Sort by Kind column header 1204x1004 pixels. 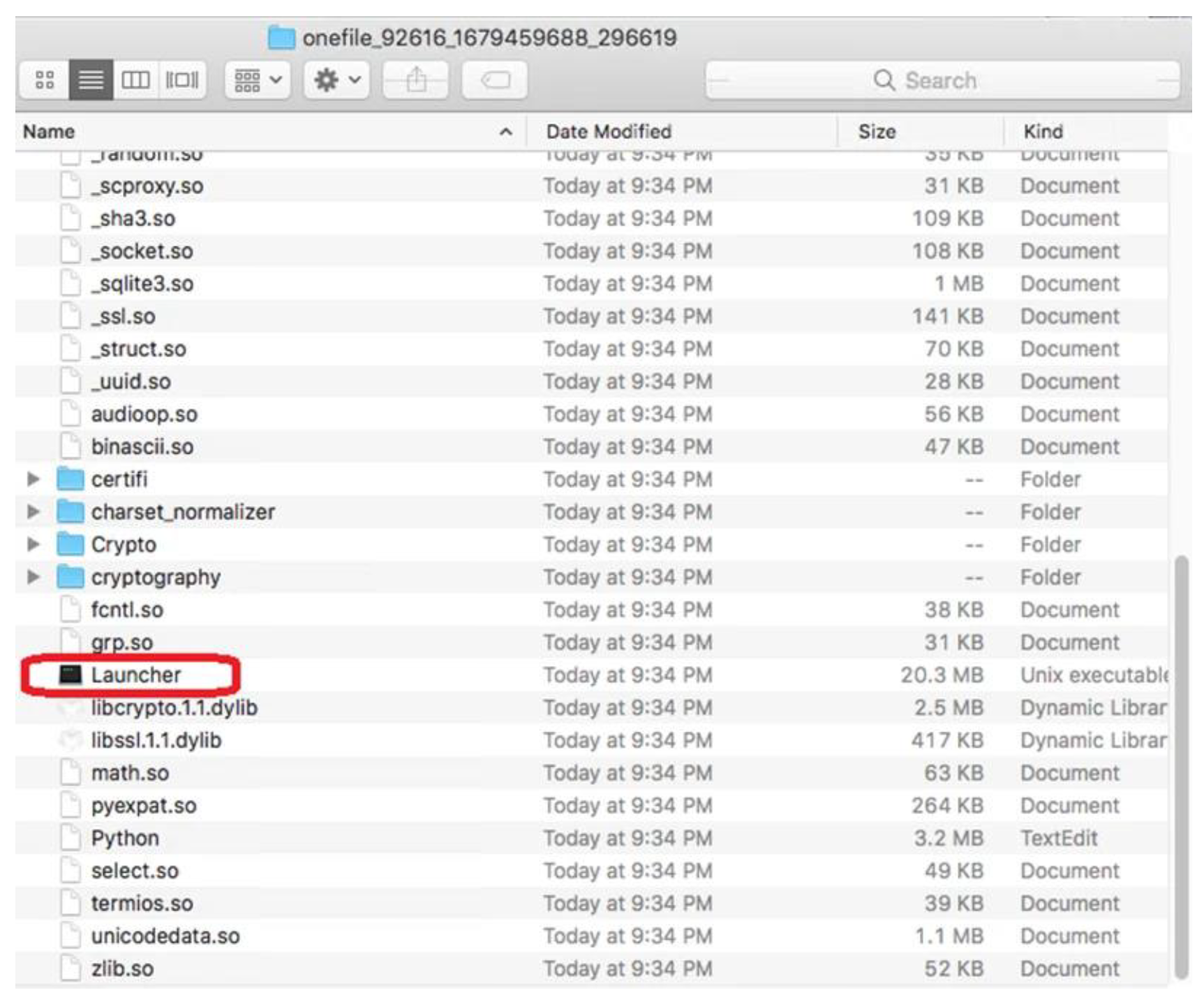pyautogui.click(x=1043, y=132)
